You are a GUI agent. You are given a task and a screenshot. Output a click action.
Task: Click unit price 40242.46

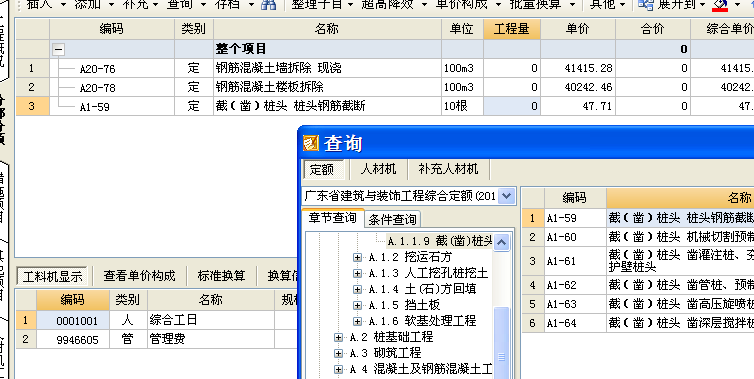(x=589, y=88)
